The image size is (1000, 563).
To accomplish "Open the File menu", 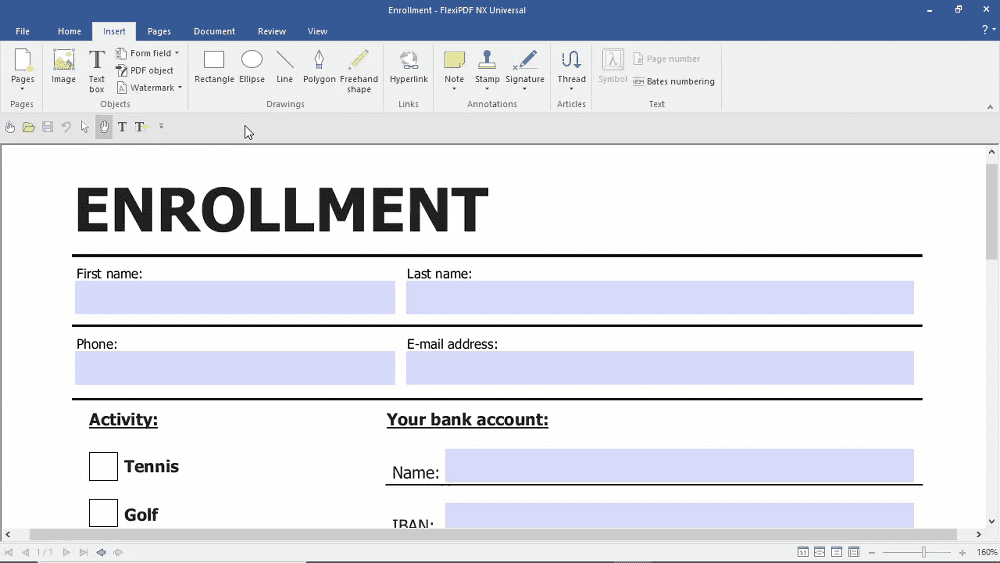I will pyautogui.click(x=22, y=31).
